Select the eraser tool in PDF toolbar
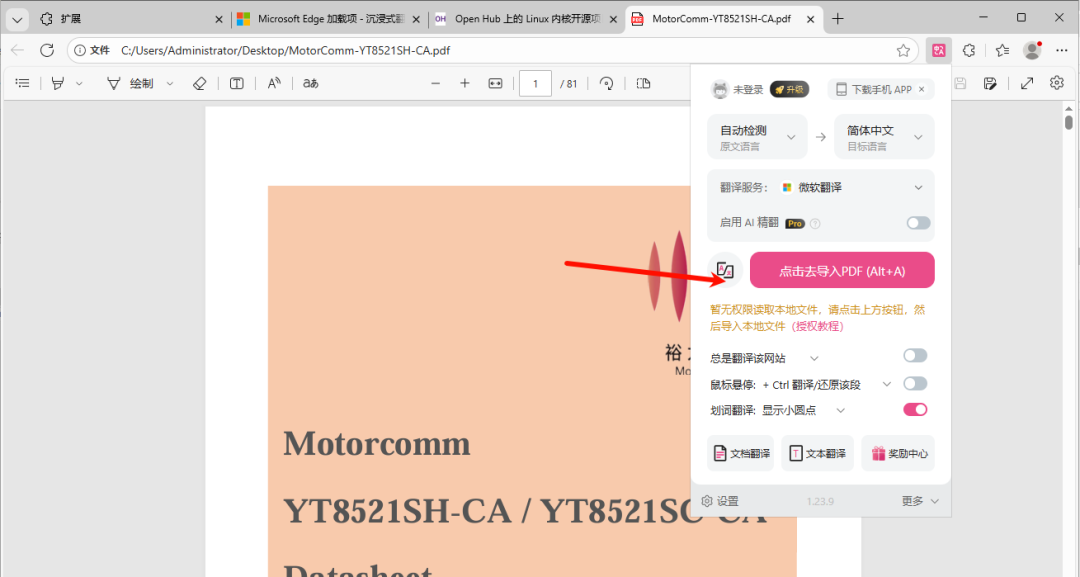The height and width of the screenshot is (577, 1080). [200, 83]
